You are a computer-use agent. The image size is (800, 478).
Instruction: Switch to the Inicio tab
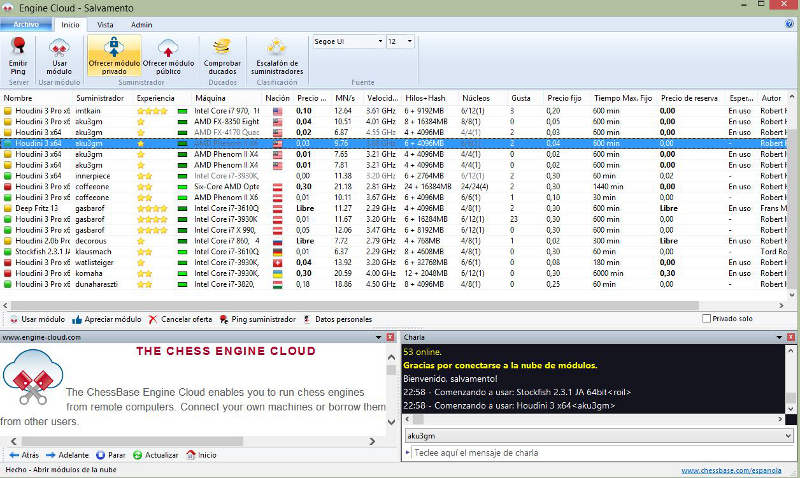70,24
